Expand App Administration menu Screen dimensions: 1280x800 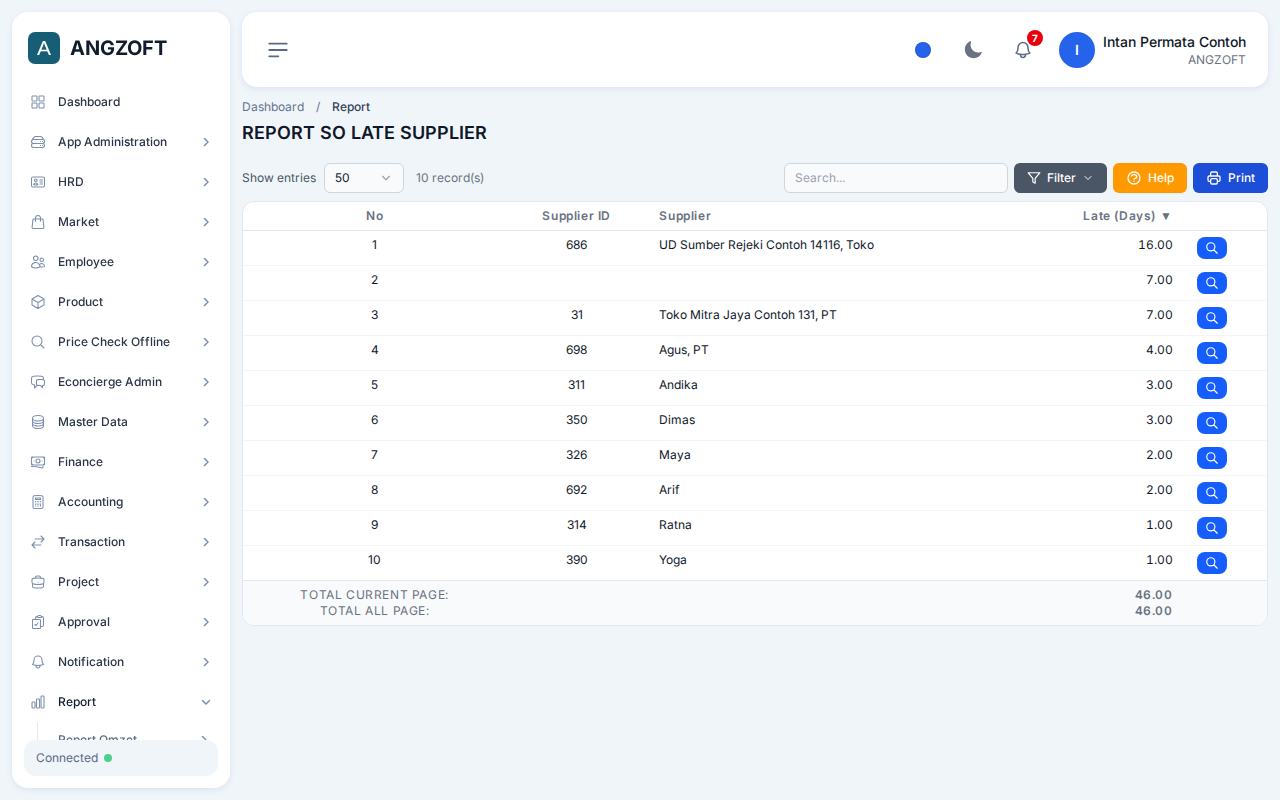click(121, 142)
